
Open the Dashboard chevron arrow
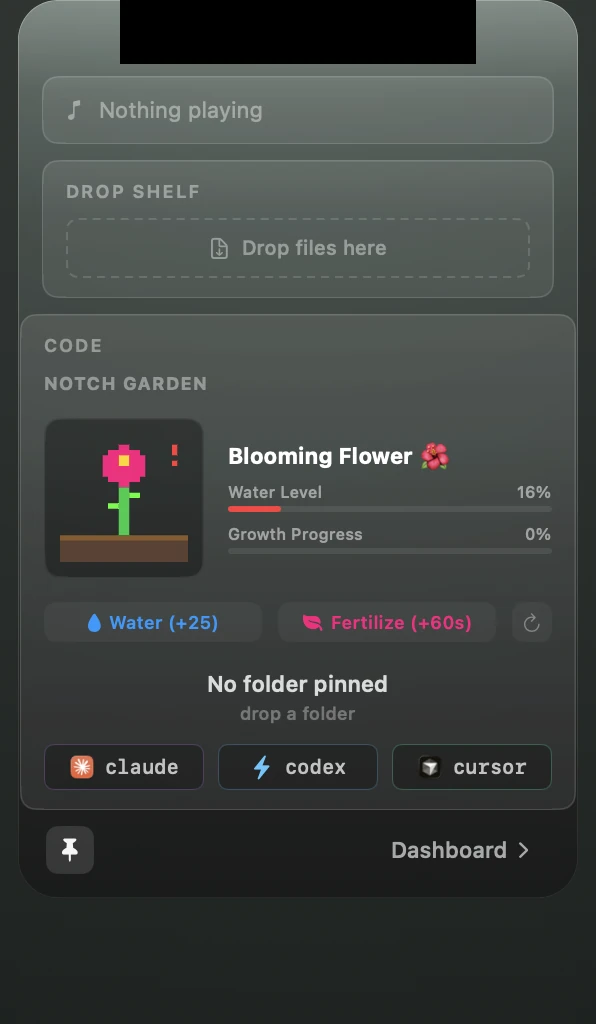coord(524,850)
